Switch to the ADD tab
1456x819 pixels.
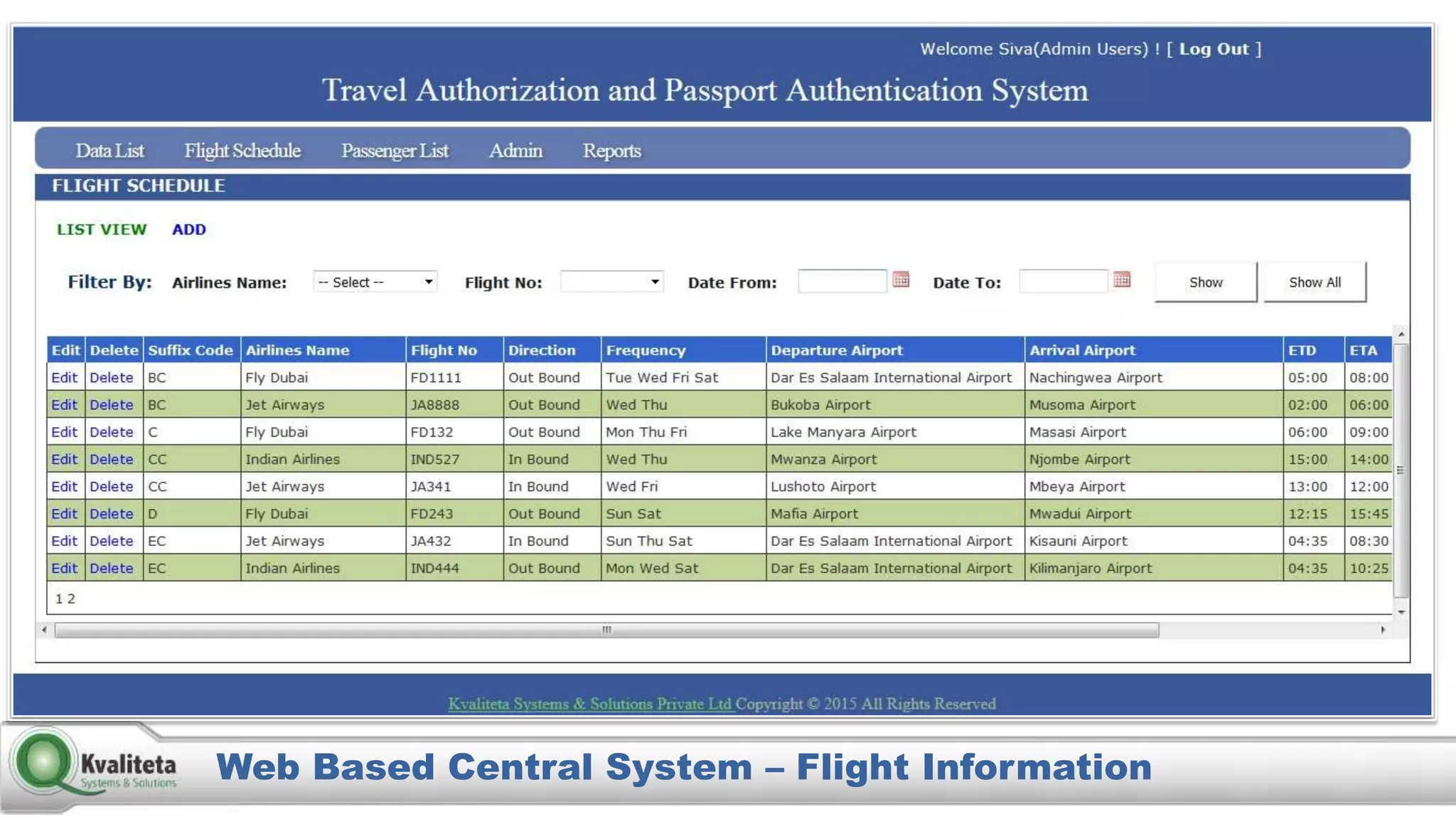coord(189,230)
